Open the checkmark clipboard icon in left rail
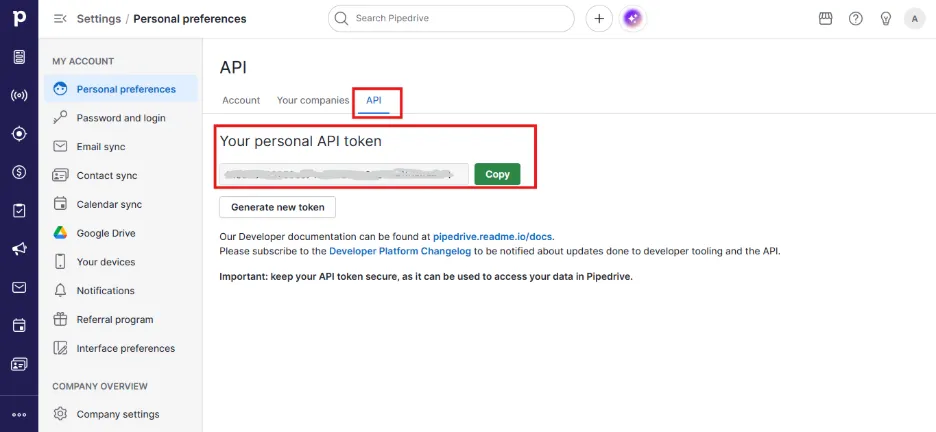Screen dimensions: 936x432 coord(19,211)
